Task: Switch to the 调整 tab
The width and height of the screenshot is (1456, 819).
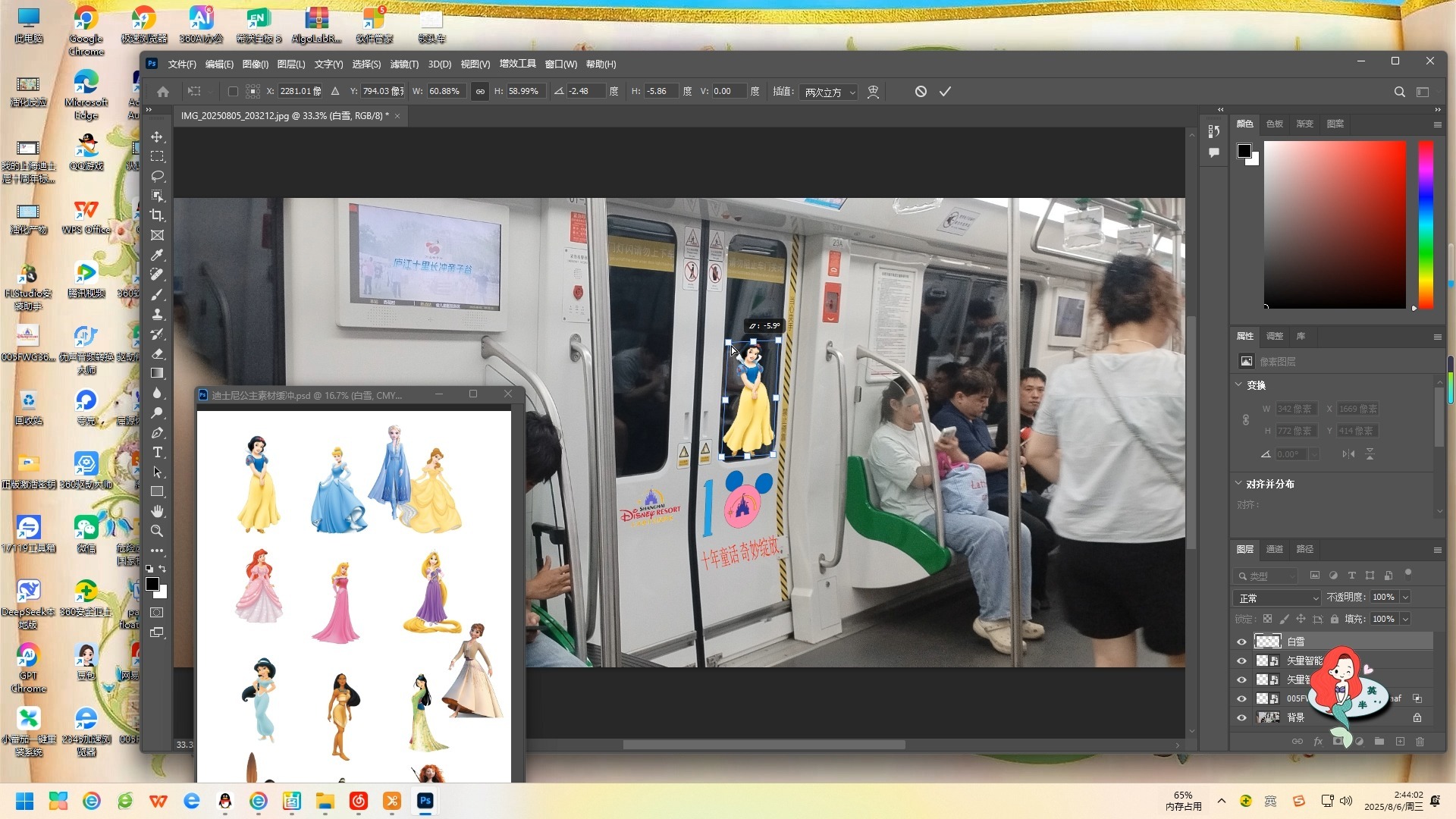Action: point(1275,336)
